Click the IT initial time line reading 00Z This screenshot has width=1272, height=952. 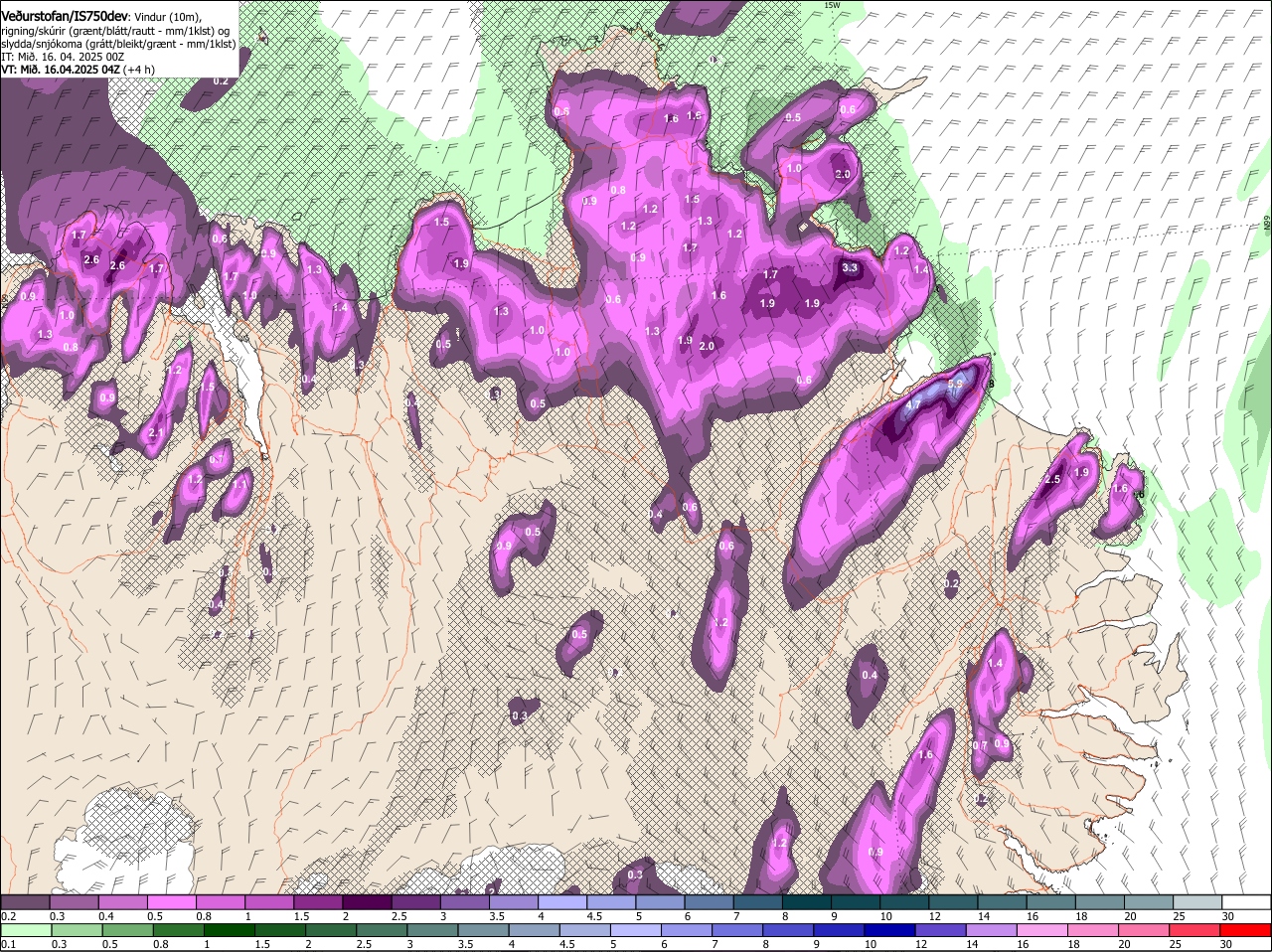[x=63, y=57]
